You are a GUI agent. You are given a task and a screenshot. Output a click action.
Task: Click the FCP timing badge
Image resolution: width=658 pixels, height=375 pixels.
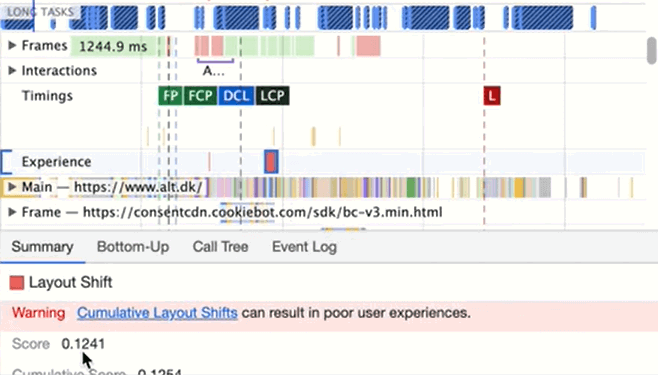tap(200, 96)
